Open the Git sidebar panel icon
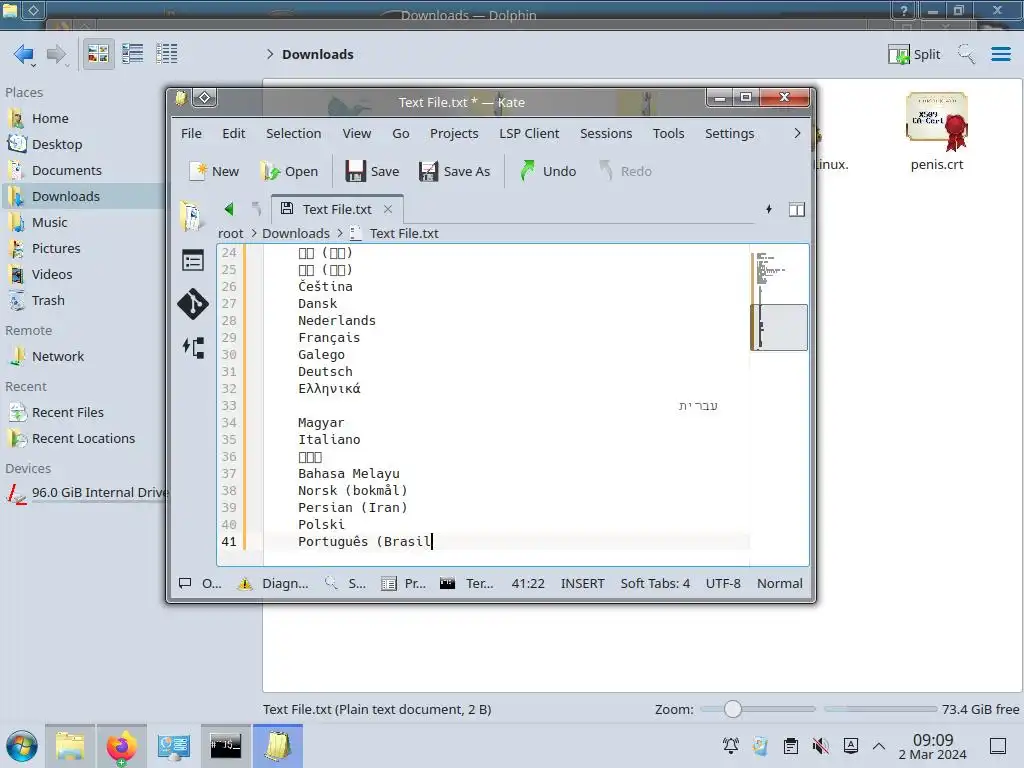The width and height of the screenshot is (1024, 768). pos(193,304)
